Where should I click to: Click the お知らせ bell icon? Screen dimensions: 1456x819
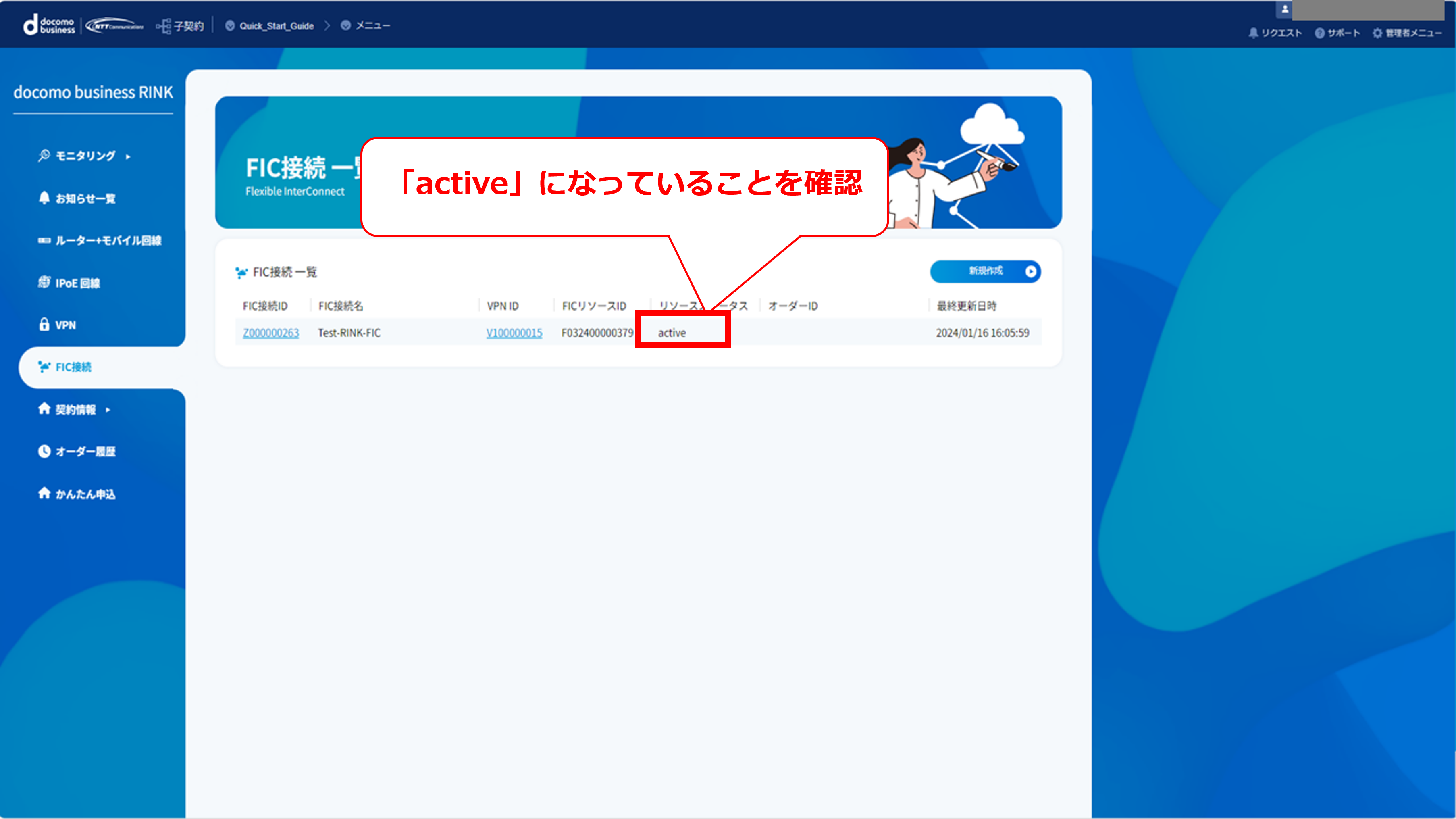[x=44, y=198]
